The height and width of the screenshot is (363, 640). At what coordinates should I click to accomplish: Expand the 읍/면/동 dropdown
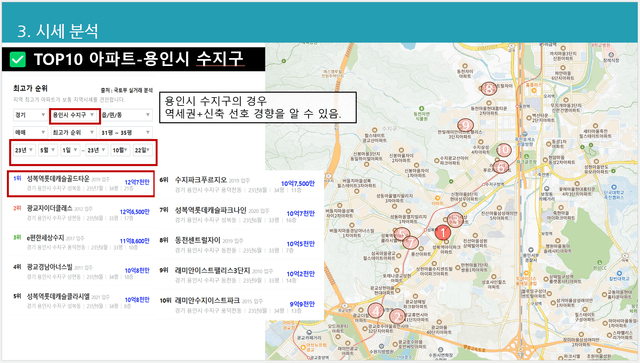(126, 115)
